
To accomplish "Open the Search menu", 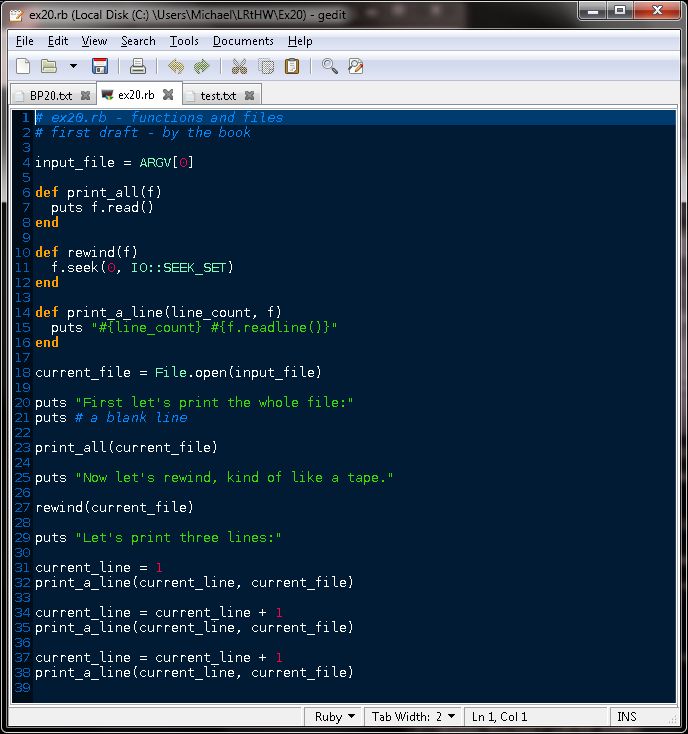I will point(138,41).
